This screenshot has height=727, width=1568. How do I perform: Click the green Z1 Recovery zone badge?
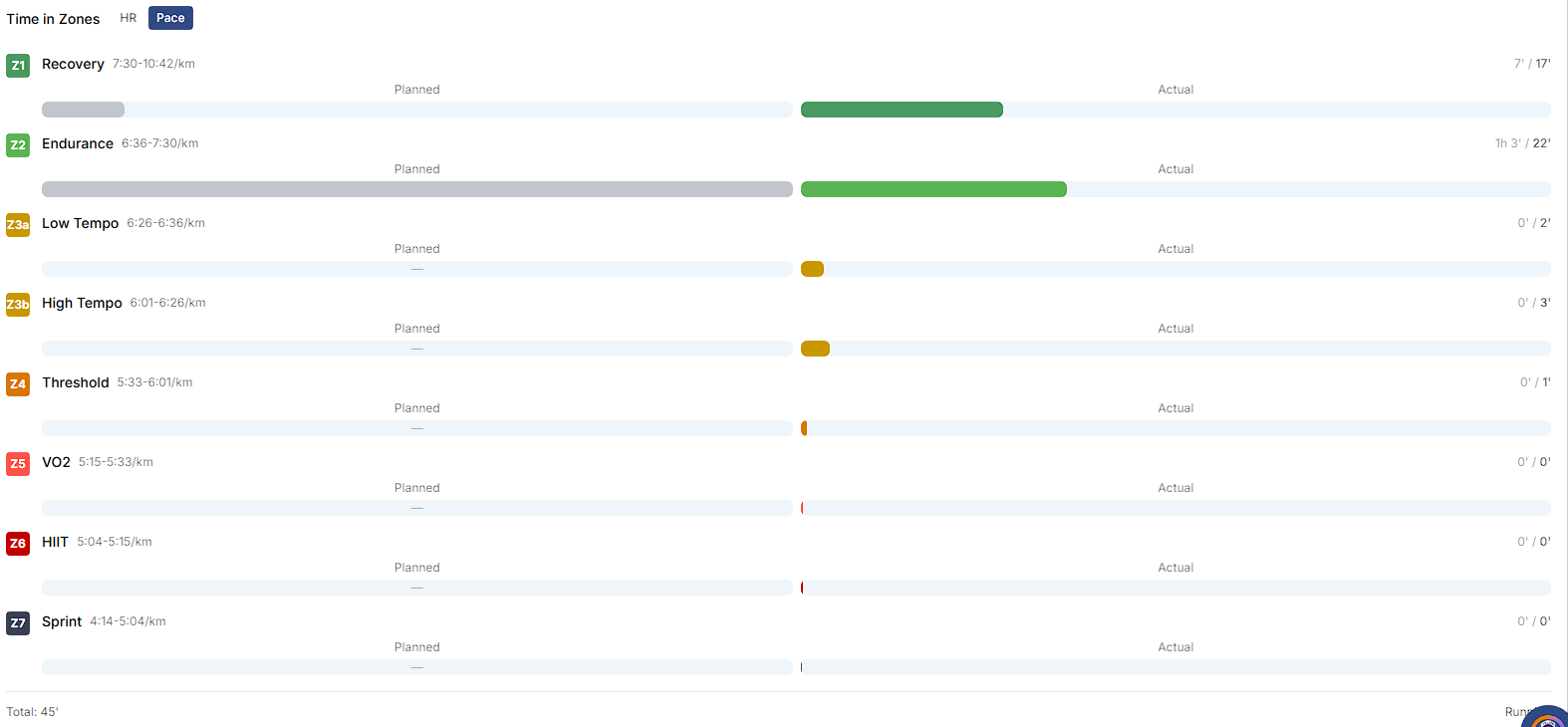18,66
